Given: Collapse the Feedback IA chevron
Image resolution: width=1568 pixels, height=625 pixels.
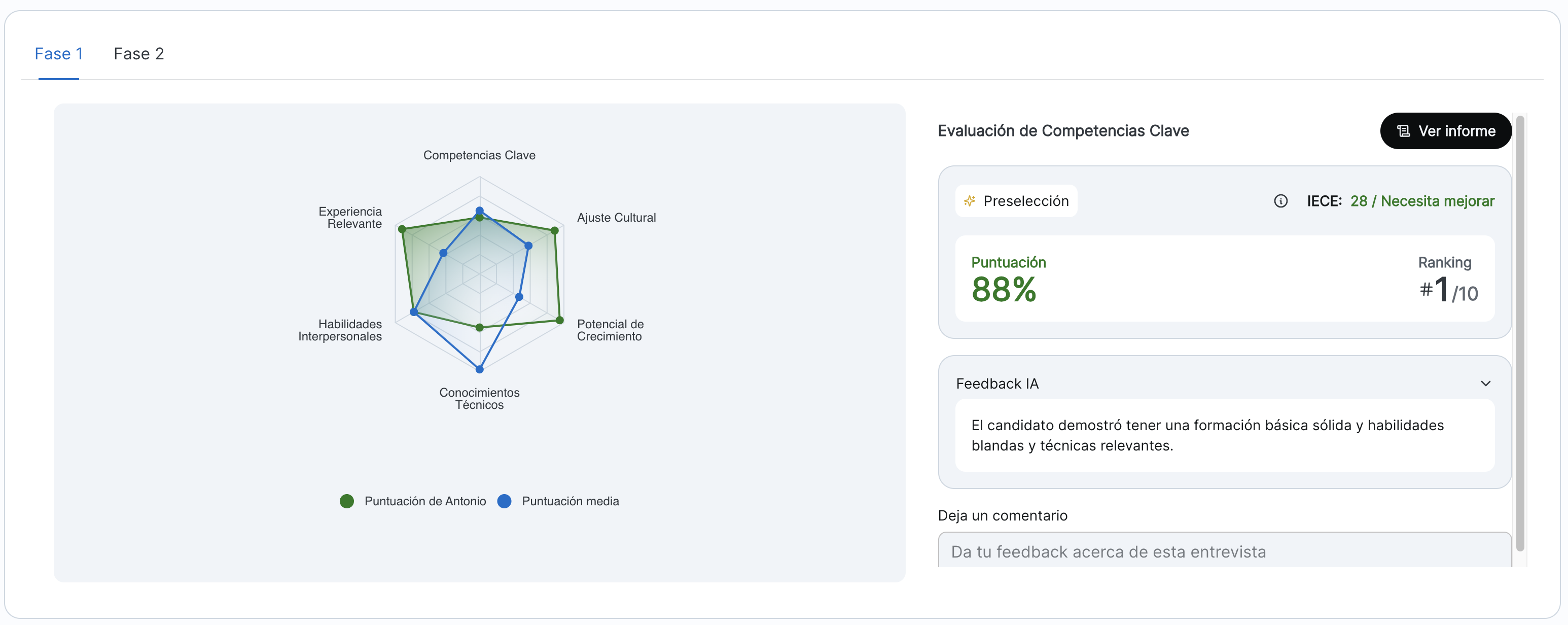Looking at the screenshot, I should tap(1485, 383).
